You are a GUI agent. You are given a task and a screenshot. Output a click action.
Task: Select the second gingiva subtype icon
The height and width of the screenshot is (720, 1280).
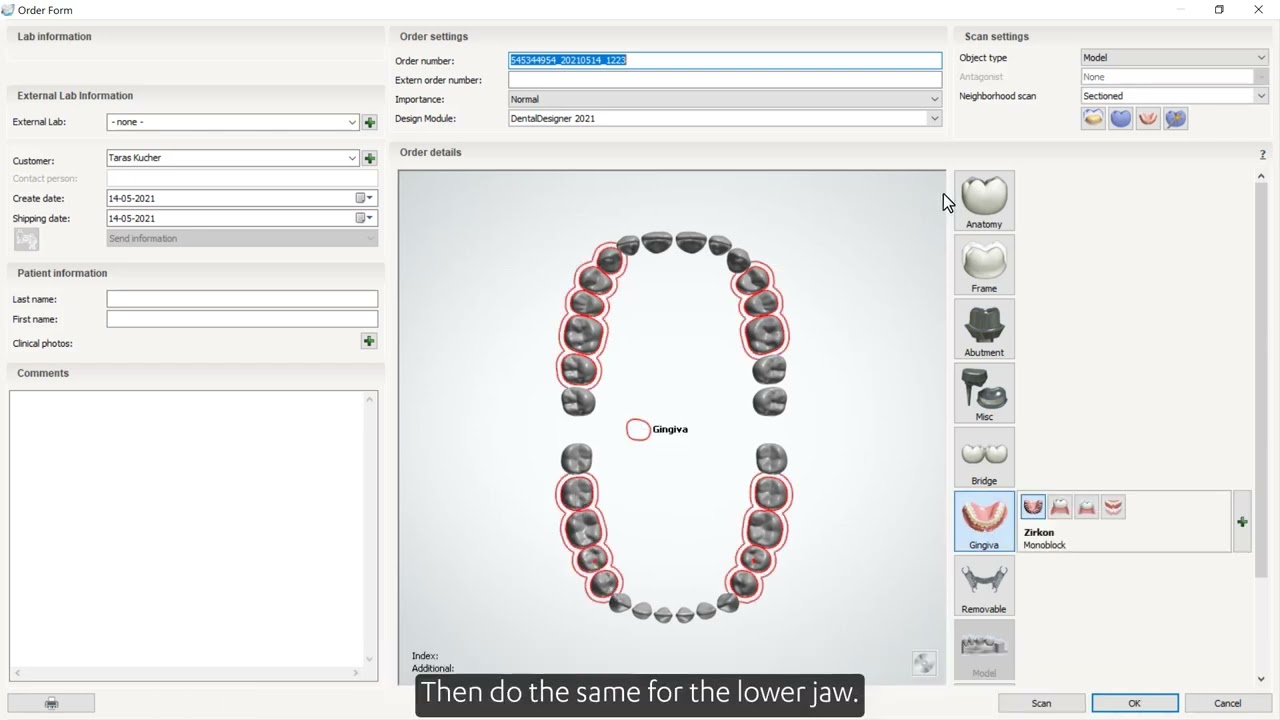click(1060, 507)
